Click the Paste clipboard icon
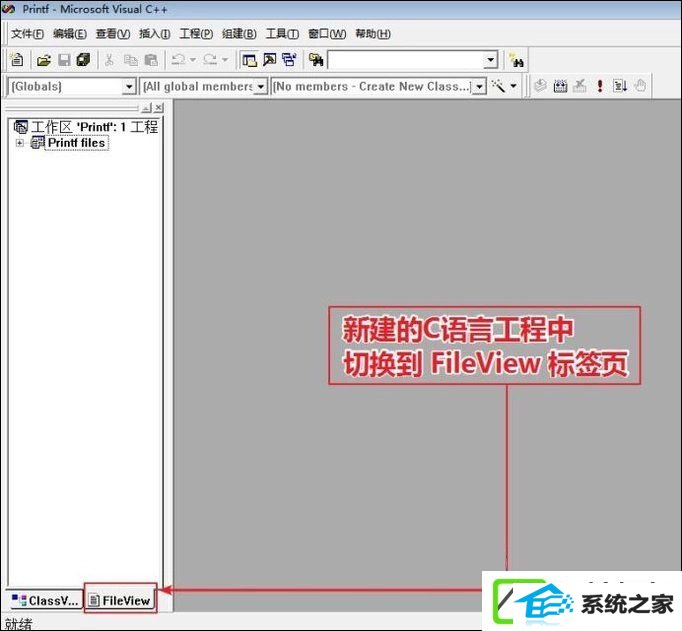 point(151,60)
